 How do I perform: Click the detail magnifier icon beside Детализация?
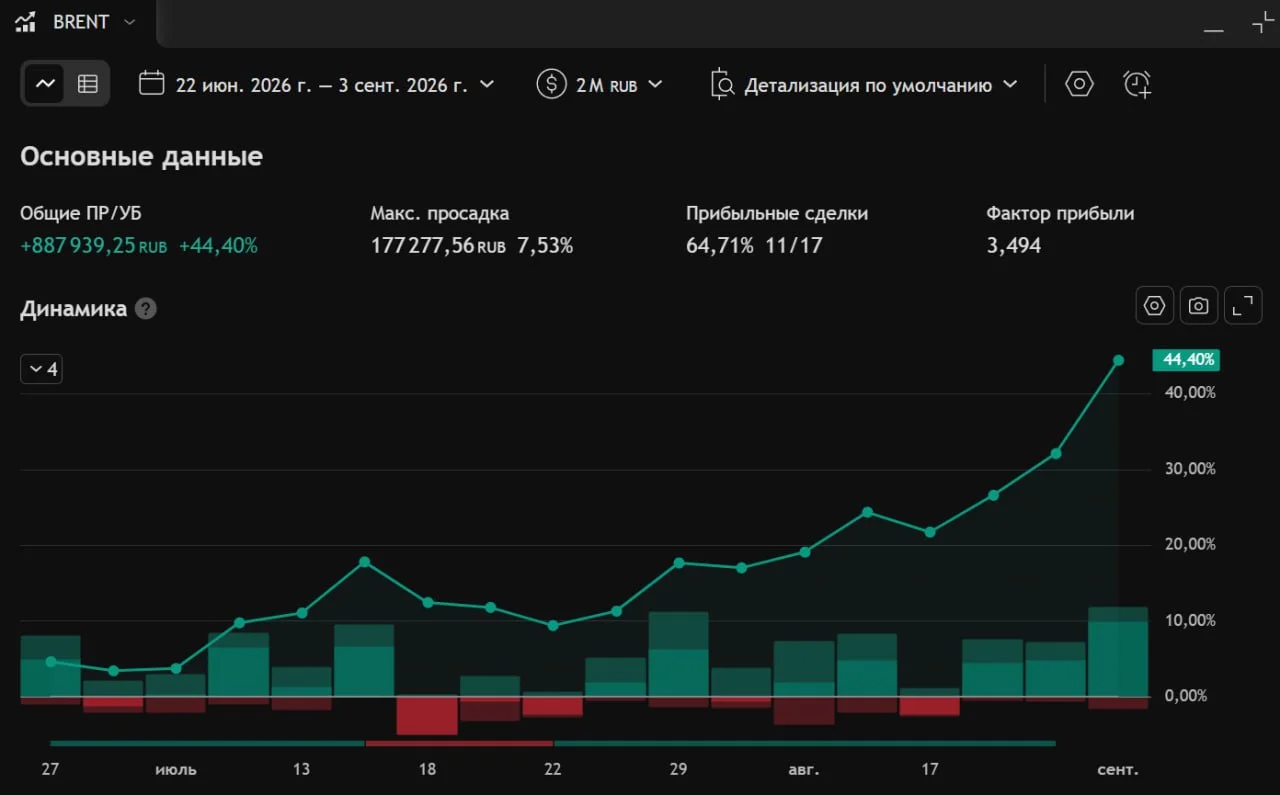(x=722, y=85)
